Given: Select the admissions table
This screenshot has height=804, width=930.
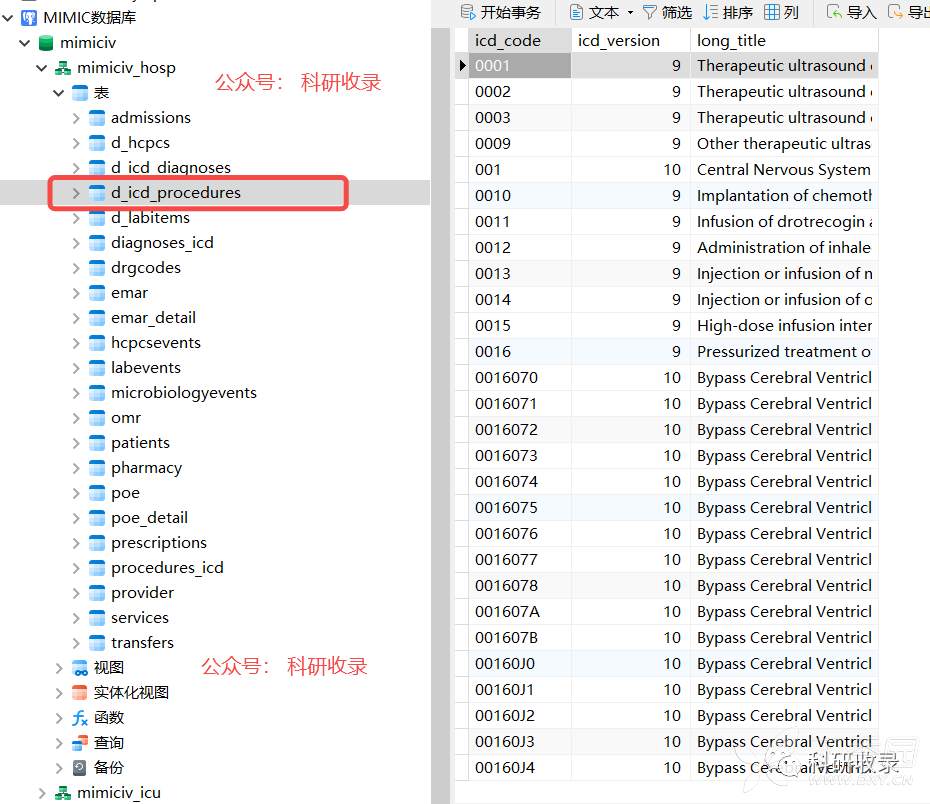Looking at the screenshot, I should (150, 118).
